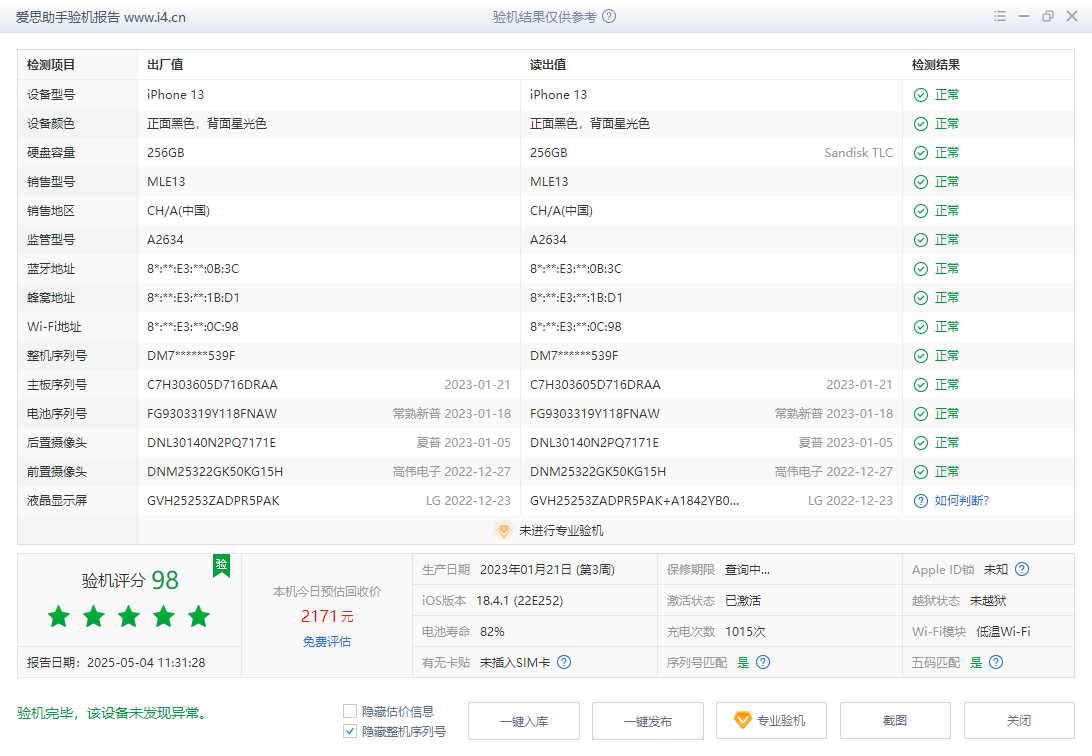Select factory battery serial FG9303319Y118FNAW
1092x756 pixels.
pyautogui.click(x=212, y=414)
